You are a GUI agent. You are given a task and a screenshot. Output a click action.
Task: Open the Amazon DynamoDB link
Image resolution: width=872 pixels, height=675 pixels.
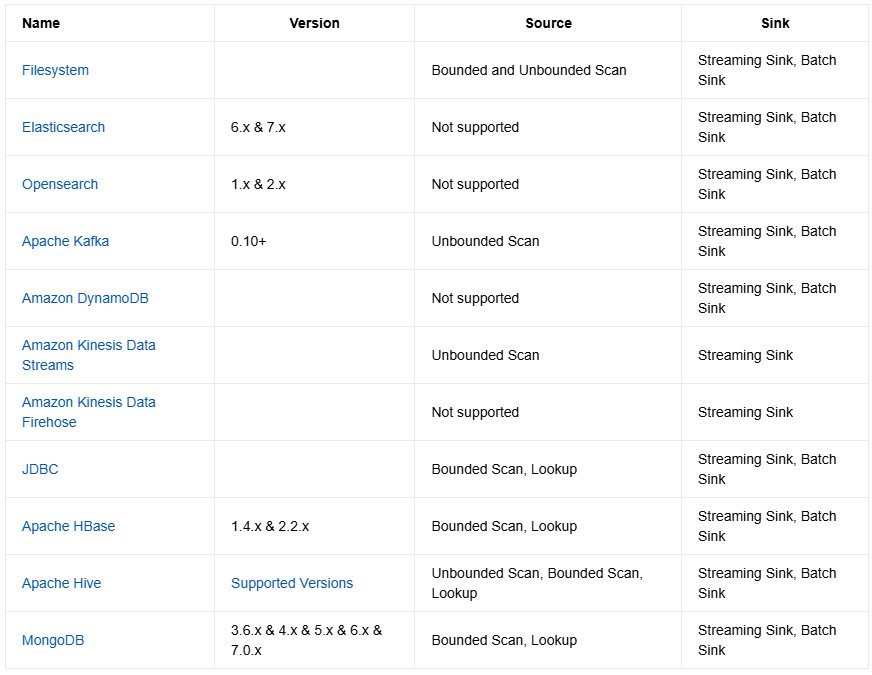(85, 298)
